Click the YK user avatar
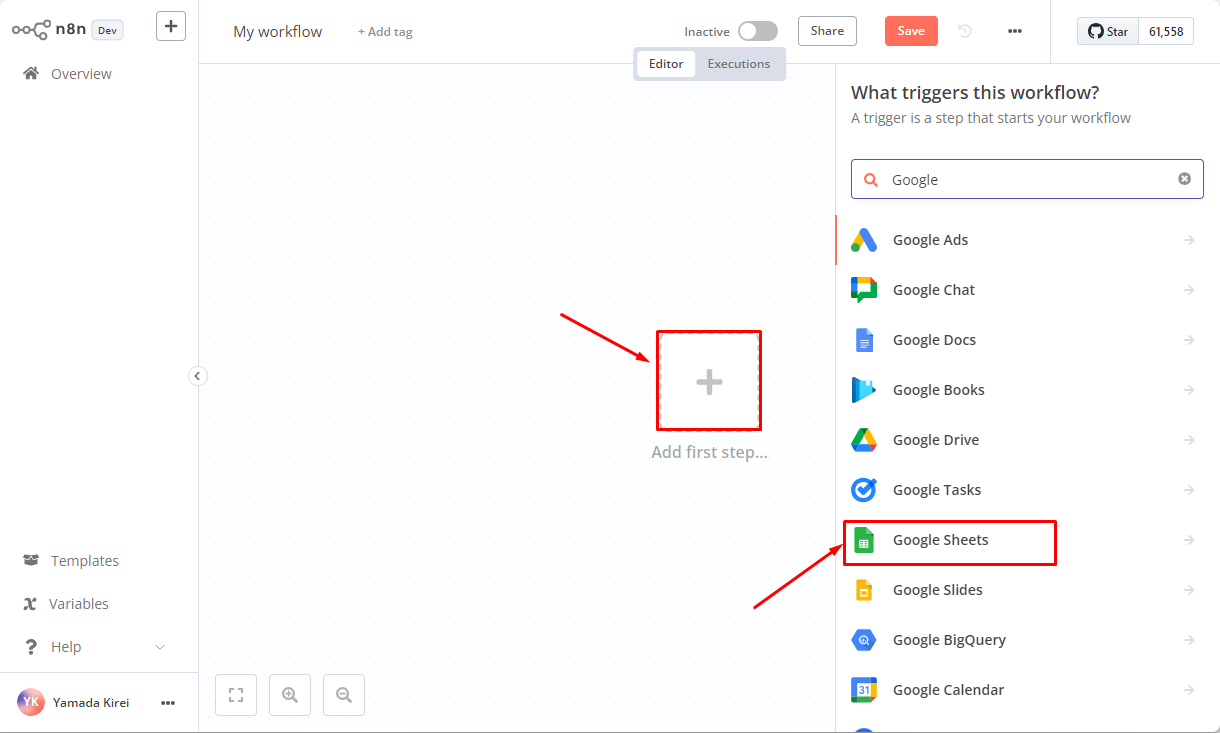 31,702
